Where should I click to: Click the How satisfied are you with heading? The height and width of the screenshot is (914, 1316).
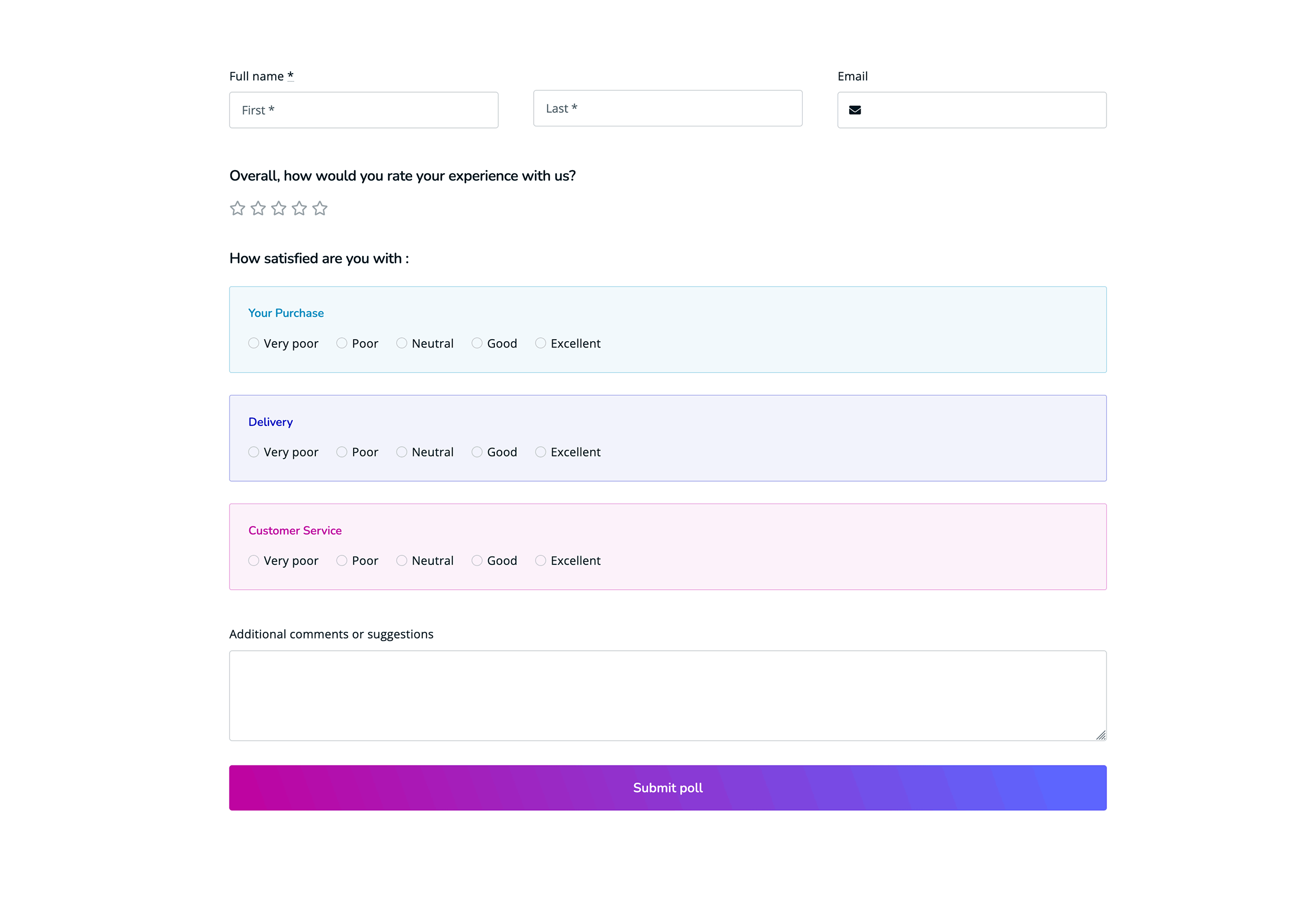[319, 259]
